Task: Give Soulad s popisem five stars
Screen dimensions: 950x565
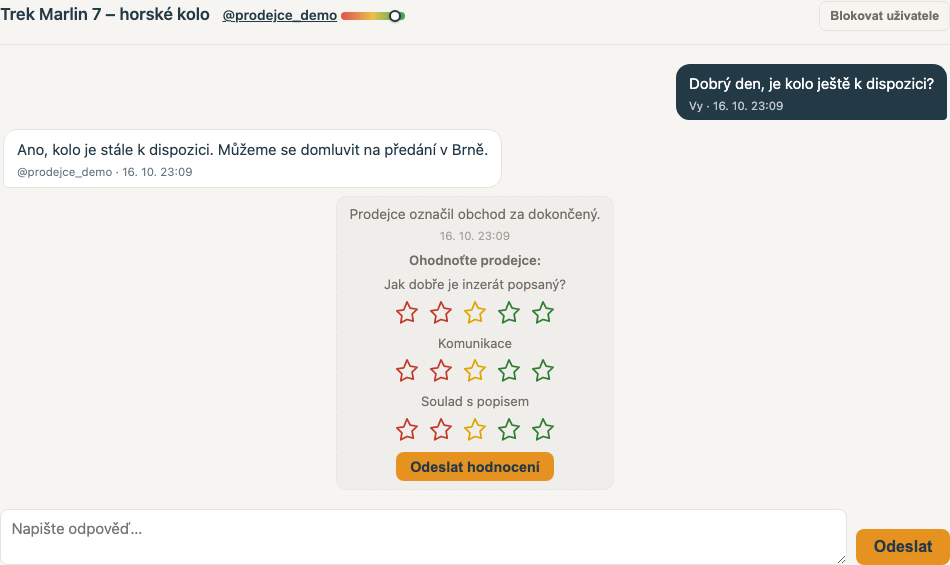Action: pyautogui.click(x=543, y=429)
